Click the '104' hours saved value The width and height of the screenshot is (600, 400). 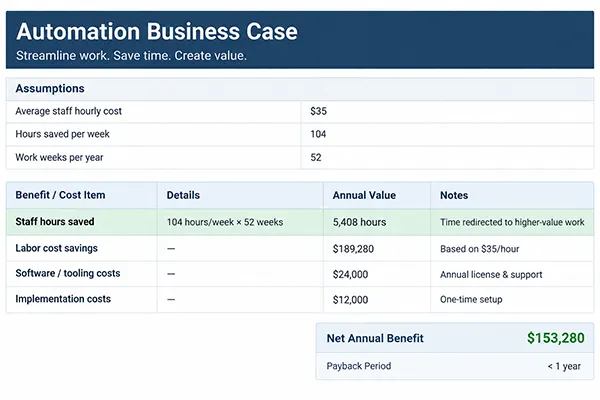click(x=318, y=134)
